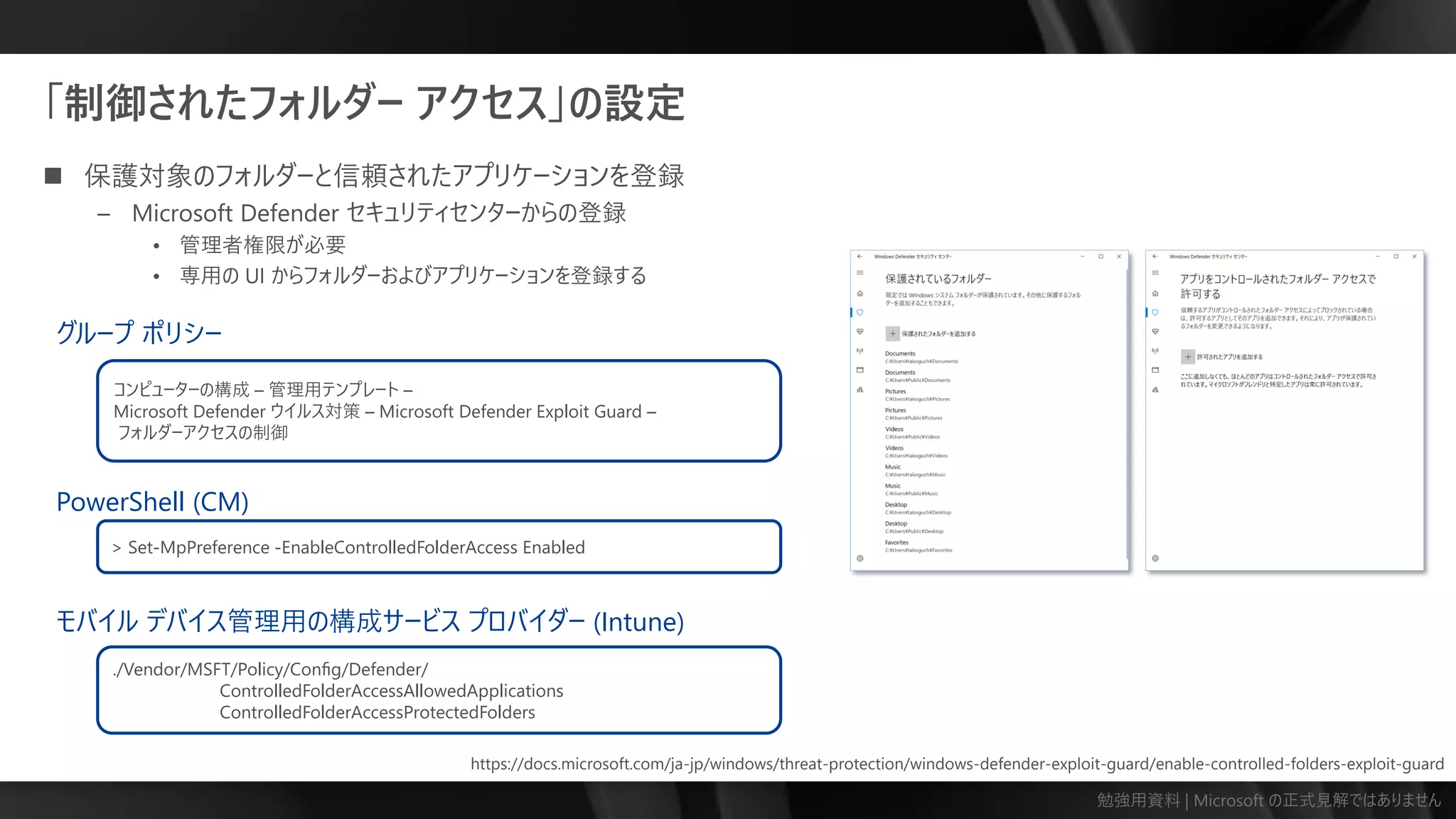Select Music entry with Public path

coord(911,489)
